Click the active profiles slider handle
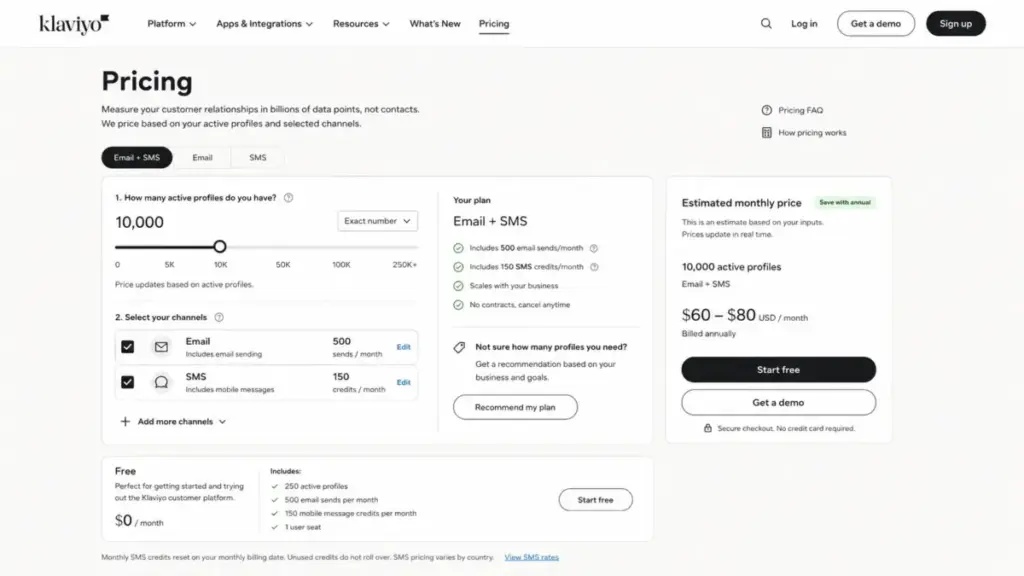The image size is (1024, 576). [220, 247]
